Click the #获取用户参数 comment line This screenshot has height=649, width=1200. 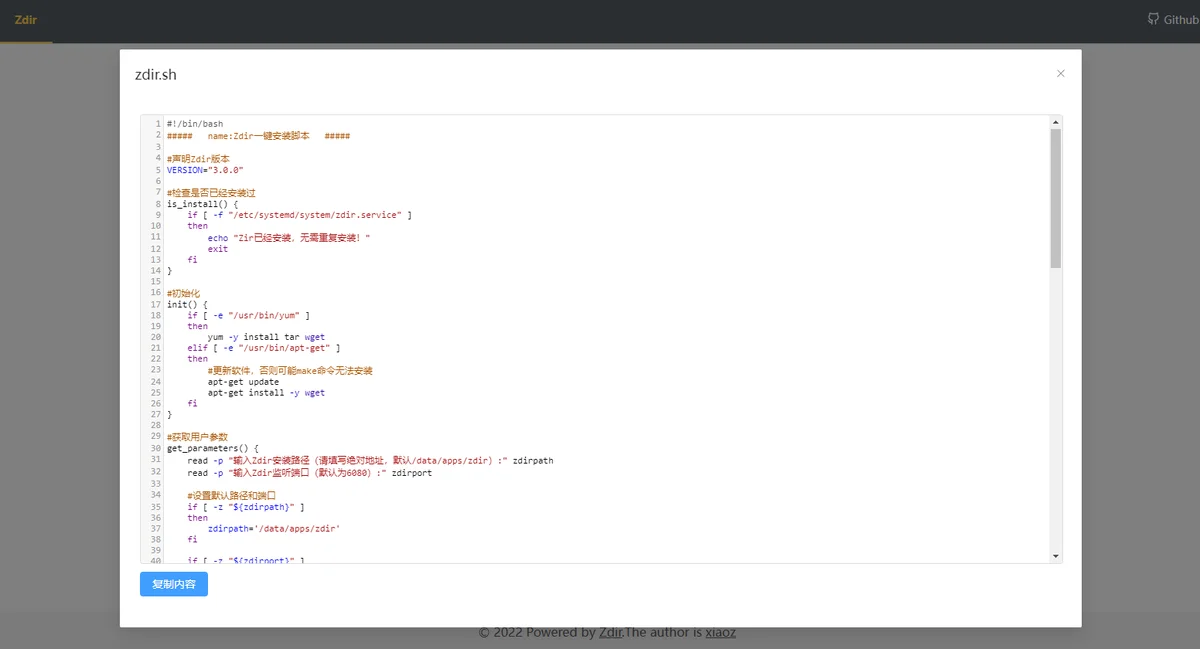click(197, 436)
